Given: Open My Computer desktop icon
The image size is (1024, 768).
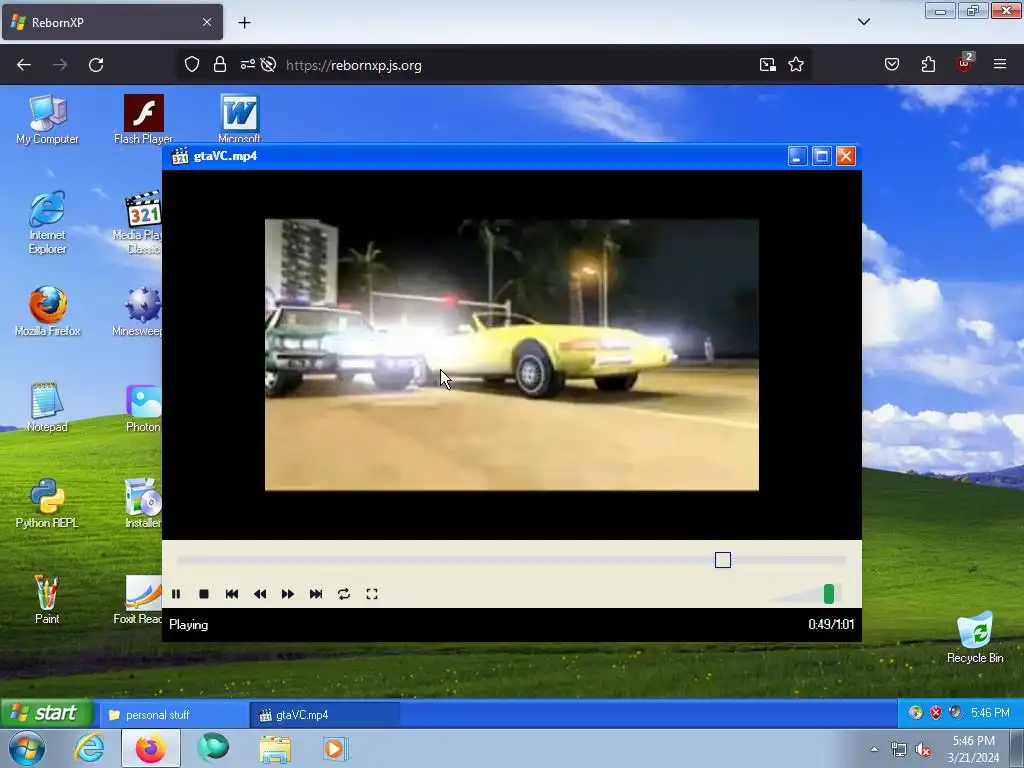Looking at the screenshot, I should [47, 120].
